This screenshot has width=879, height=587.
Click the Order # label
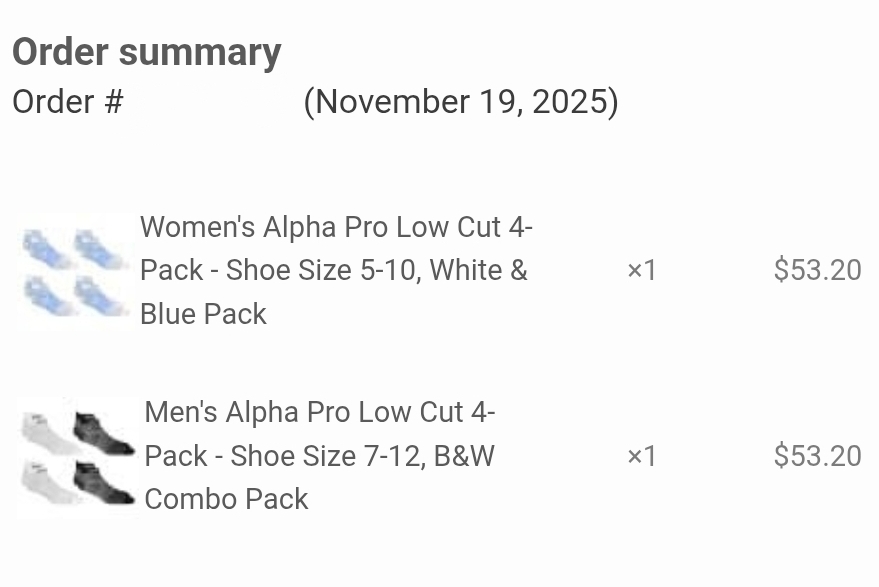click(x=67, y=102)
